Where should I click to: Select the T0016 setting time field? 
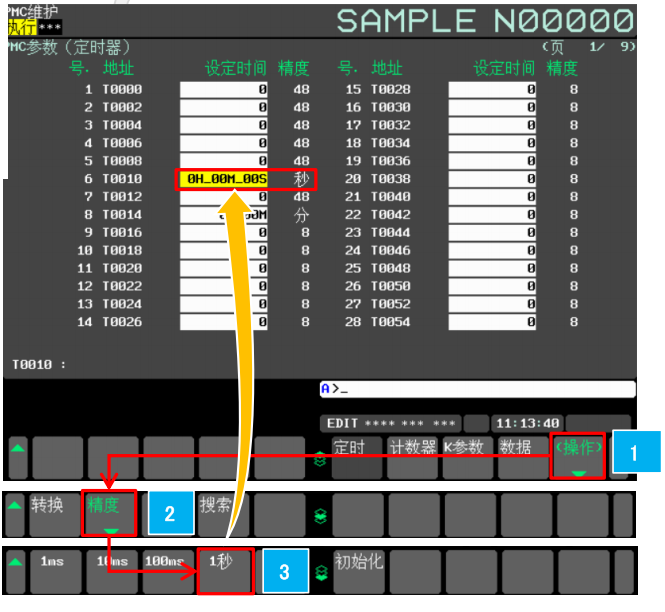[x=224, y=232]
